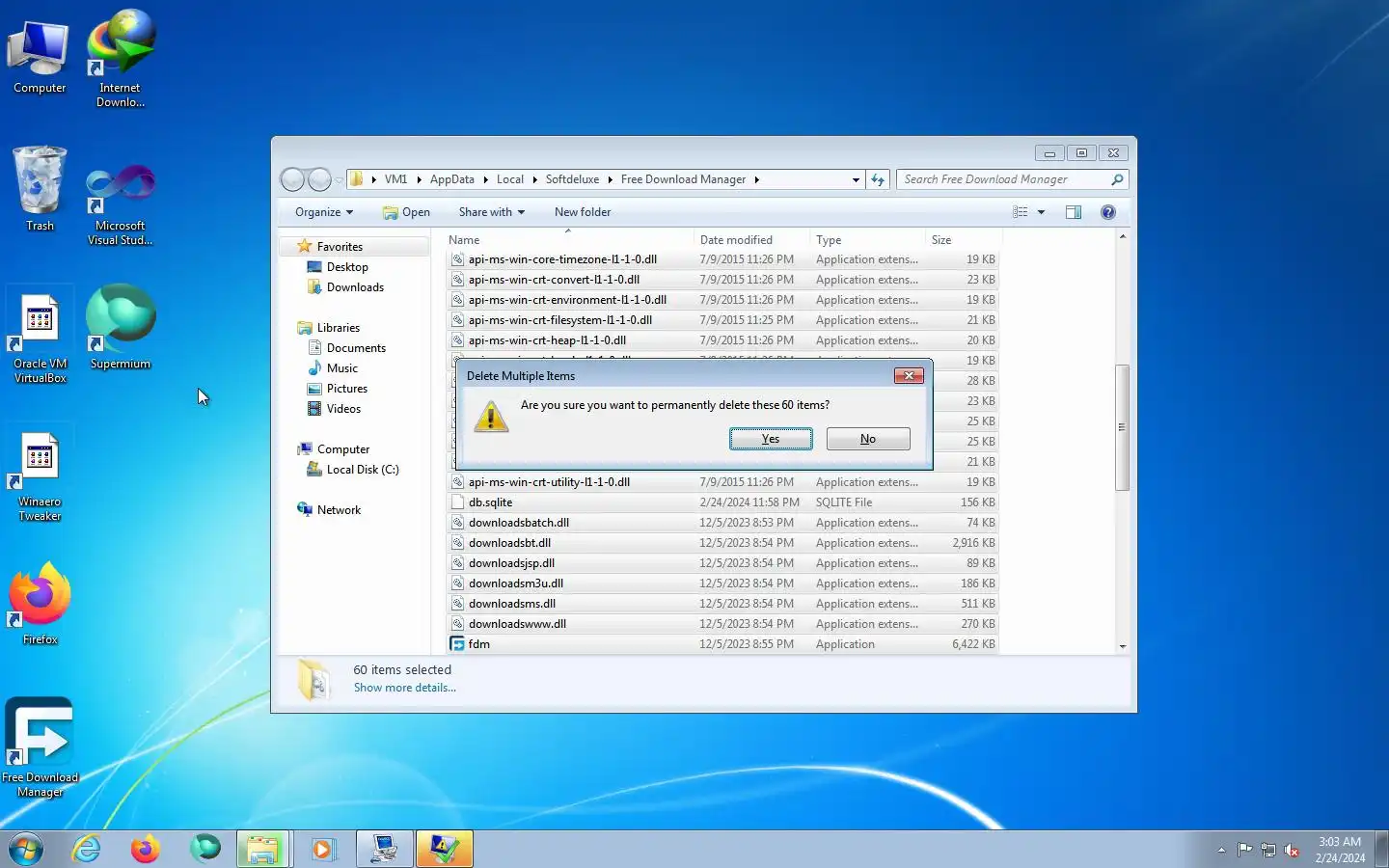Sort by the Type column header
This screenshot has height=868, width=1389.
867,240
